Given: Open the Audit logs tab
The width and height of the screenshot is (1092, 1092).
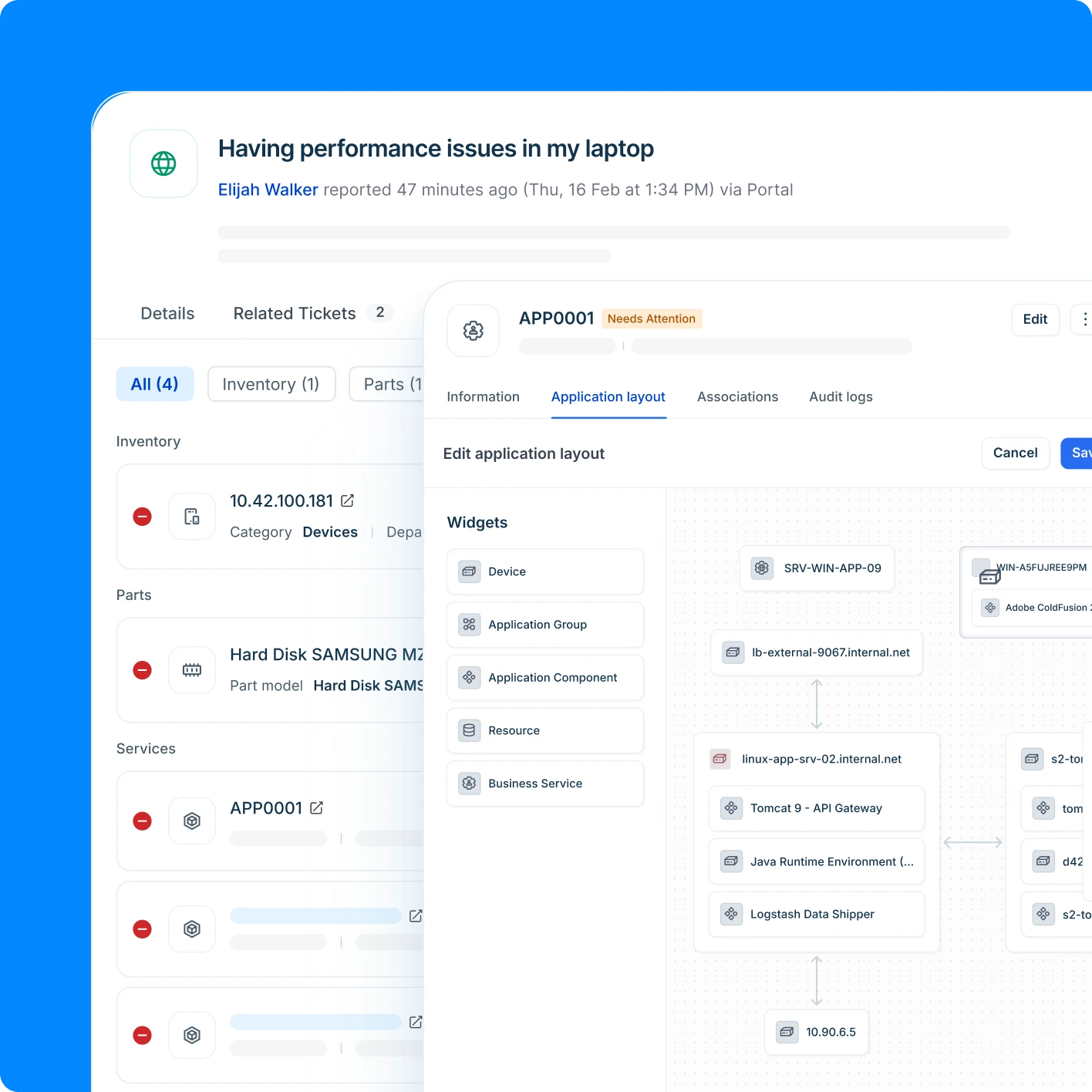Looking at the screenshot, I should coord(841,396).
